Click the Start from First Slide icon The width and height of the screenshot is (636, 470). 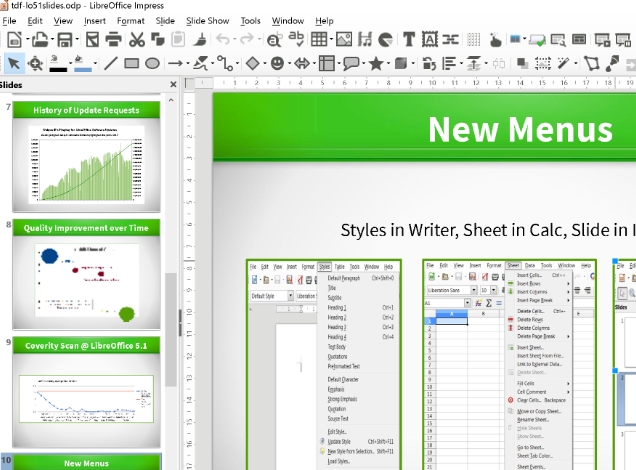click(x=602, y=40)
